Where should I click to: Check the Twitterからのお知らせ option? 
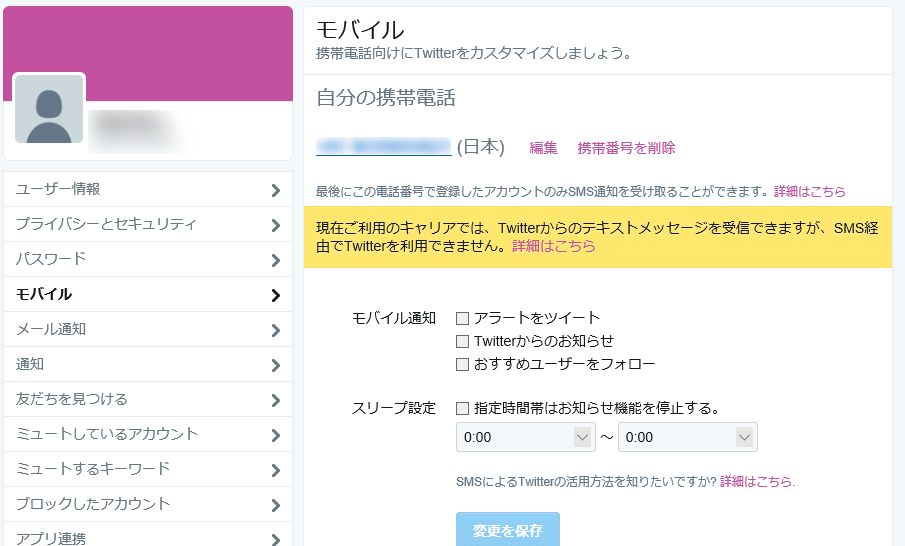tap(462, 342)
